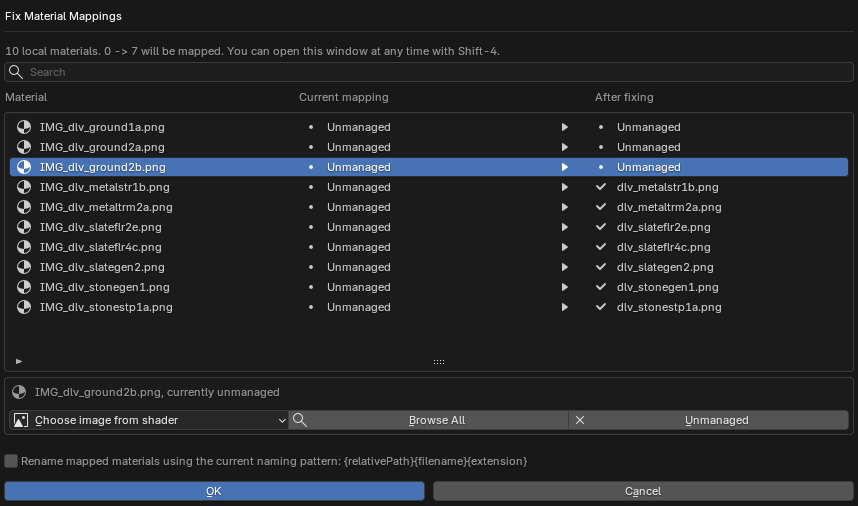Select IMG_dlv_metalstr1b.png material row
The height and width of the screenshot is (506, 858).
429,187
